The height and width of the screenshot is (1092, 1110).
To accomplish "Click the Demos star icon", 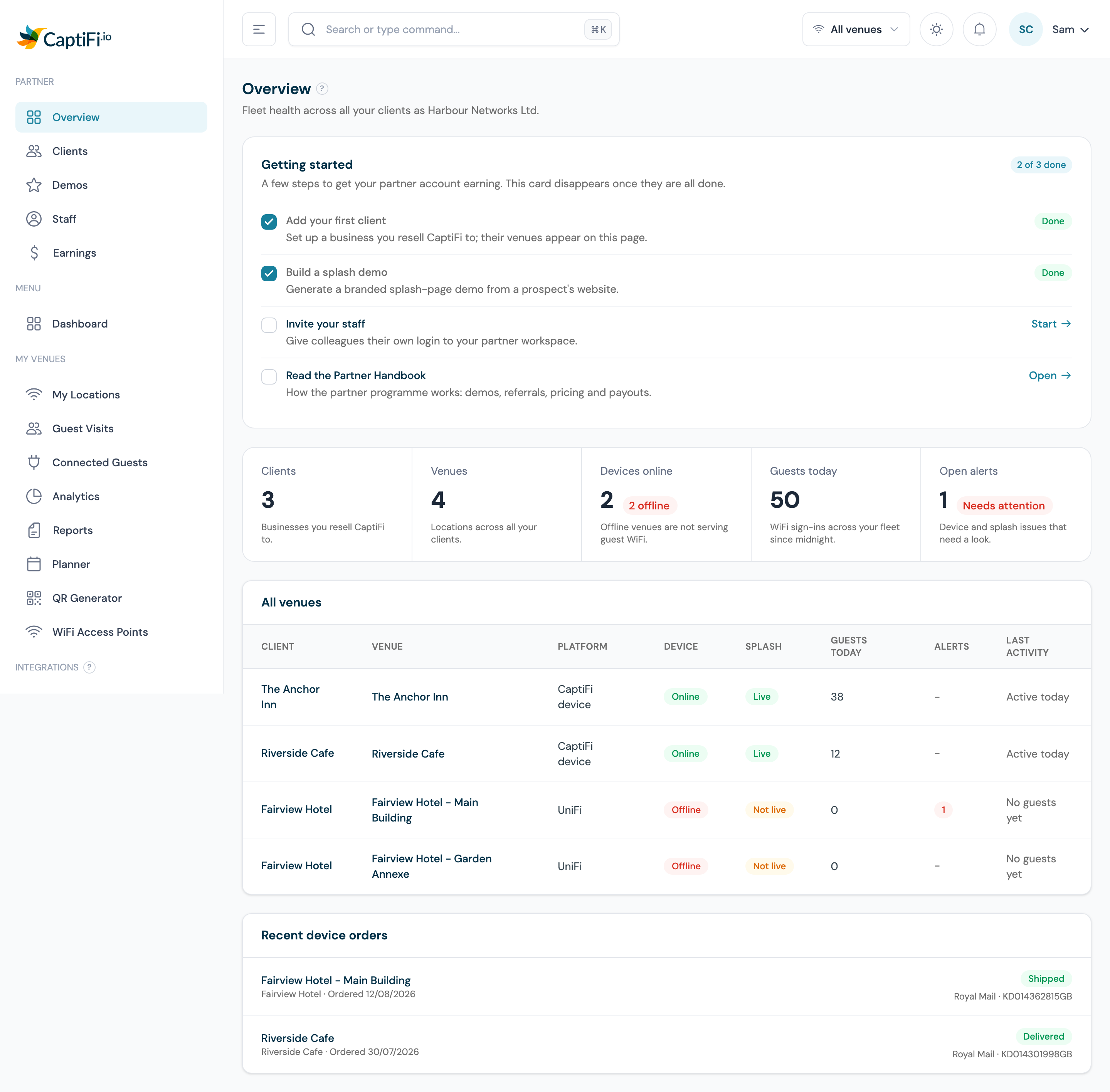I will 34,185.
